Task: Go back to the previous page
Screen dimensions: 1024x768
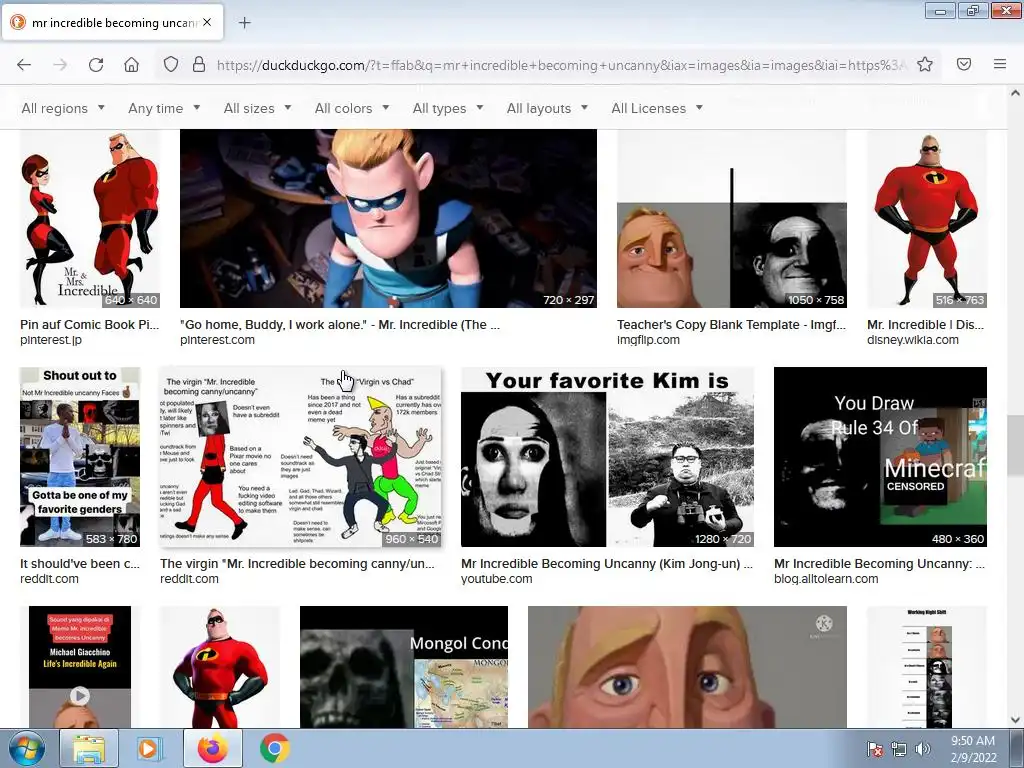Action: click(24, 65)
